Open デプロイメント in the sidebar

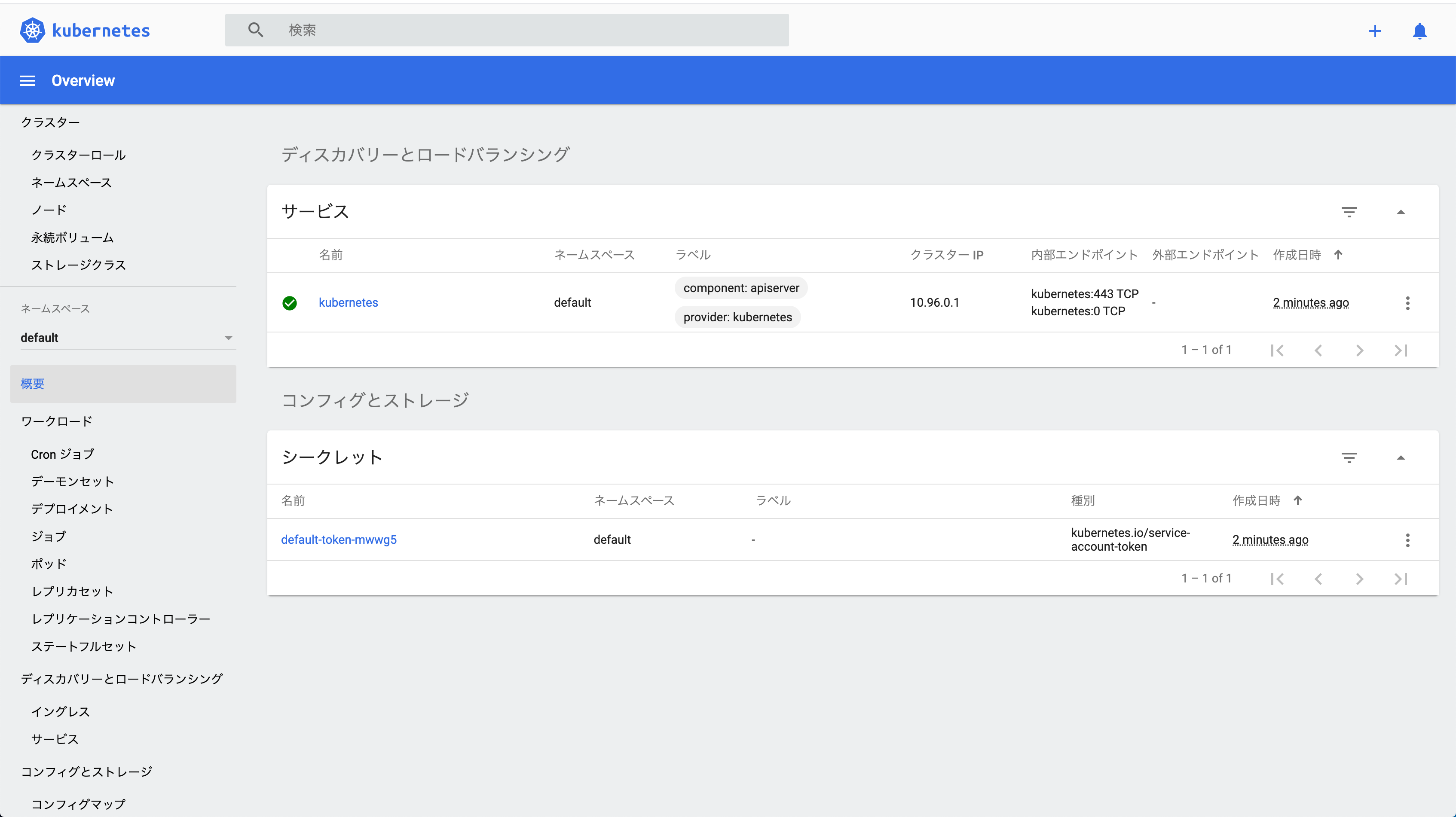pos(72,509)
